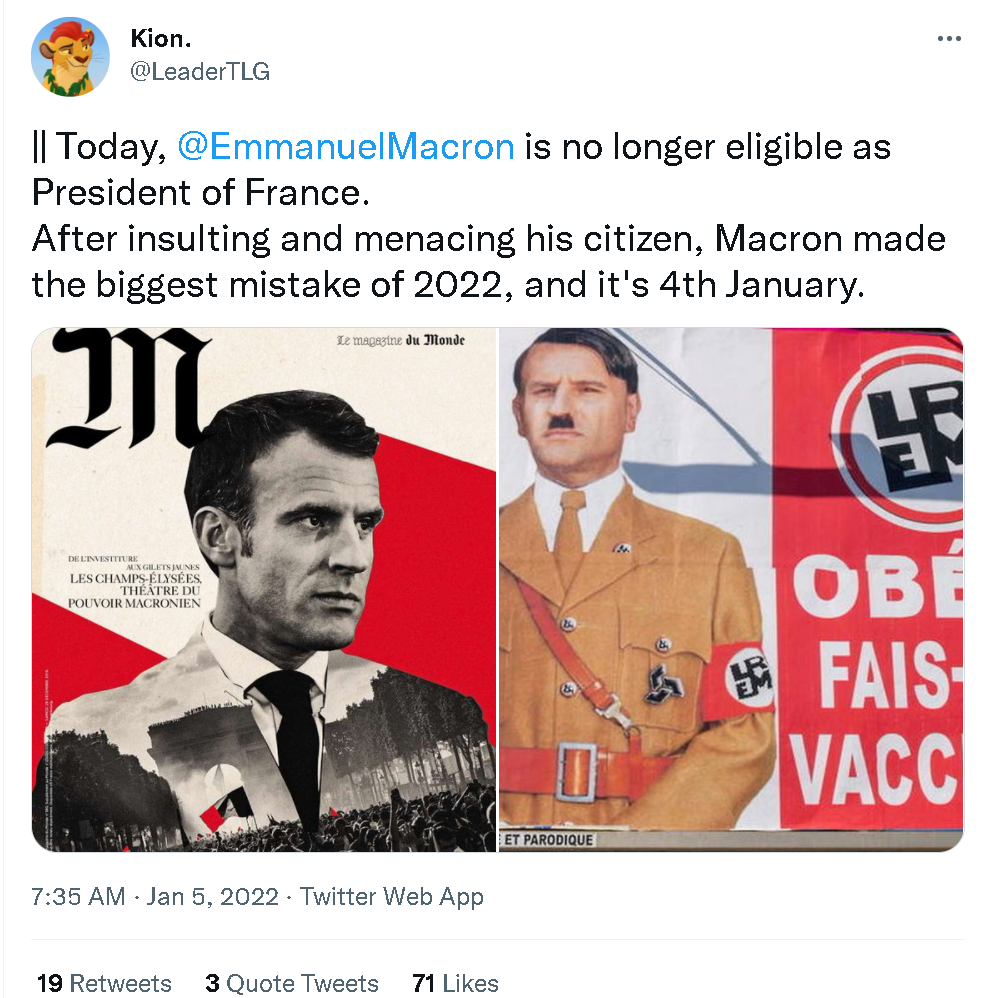Open the @EmmanuelMacron mention link

pos(345,147)
